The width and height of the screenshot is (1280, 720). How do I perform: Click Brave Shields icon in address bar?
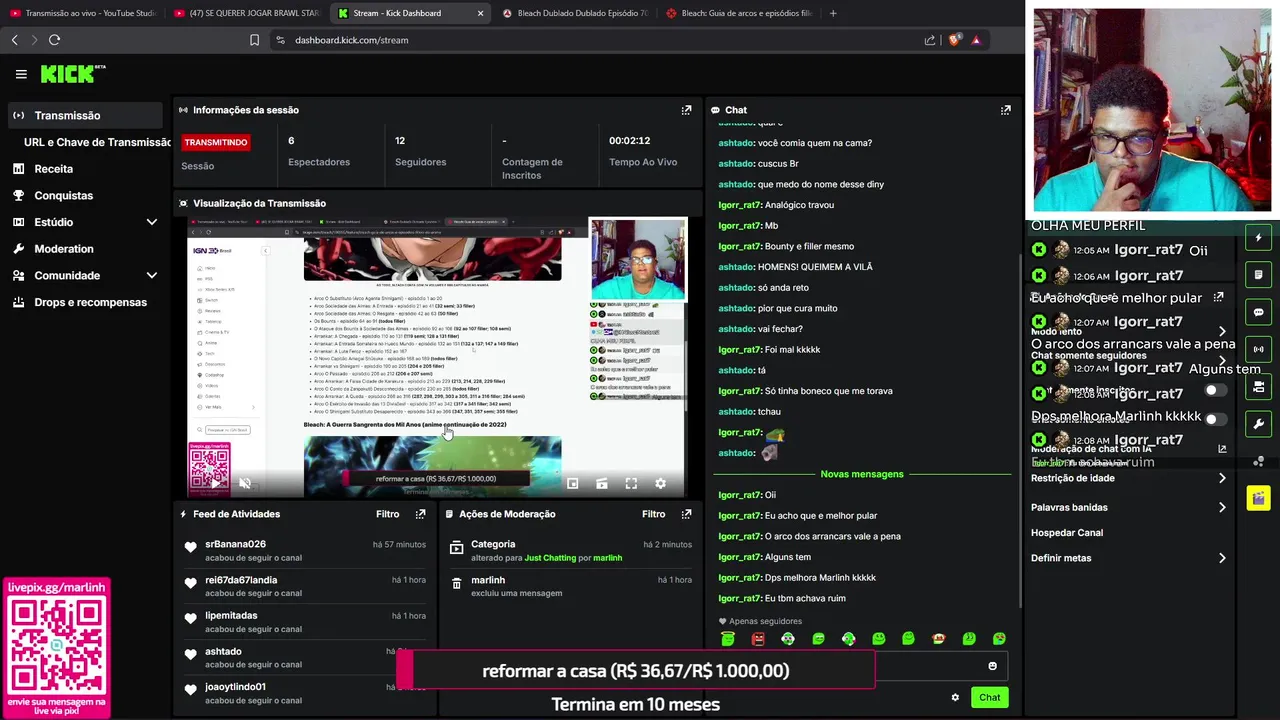954,40
